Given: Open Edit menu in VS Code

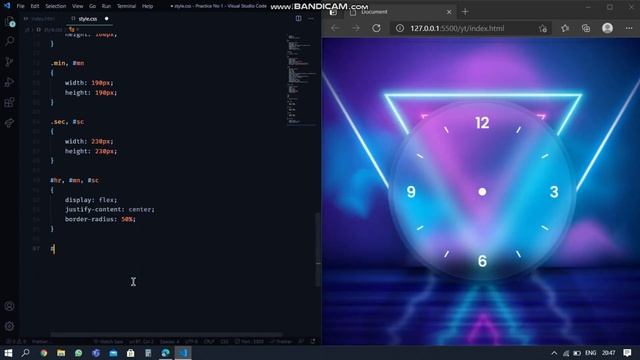Looking at the screenshot, I should click(x=35, y=6).
